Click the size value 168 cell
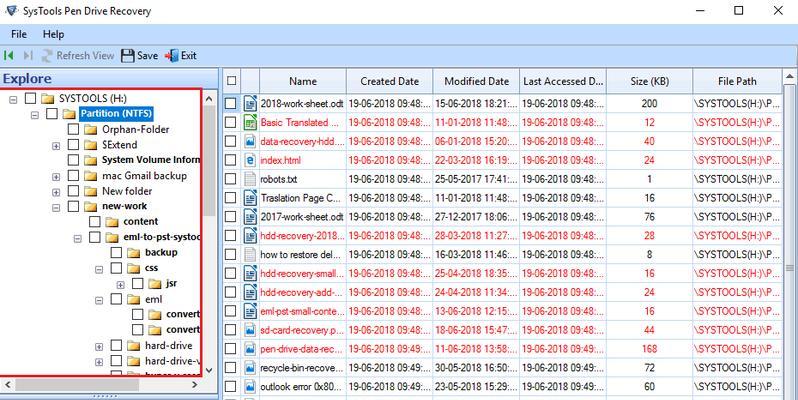Viewport: 798px width, 400px height. click(649, 349)
